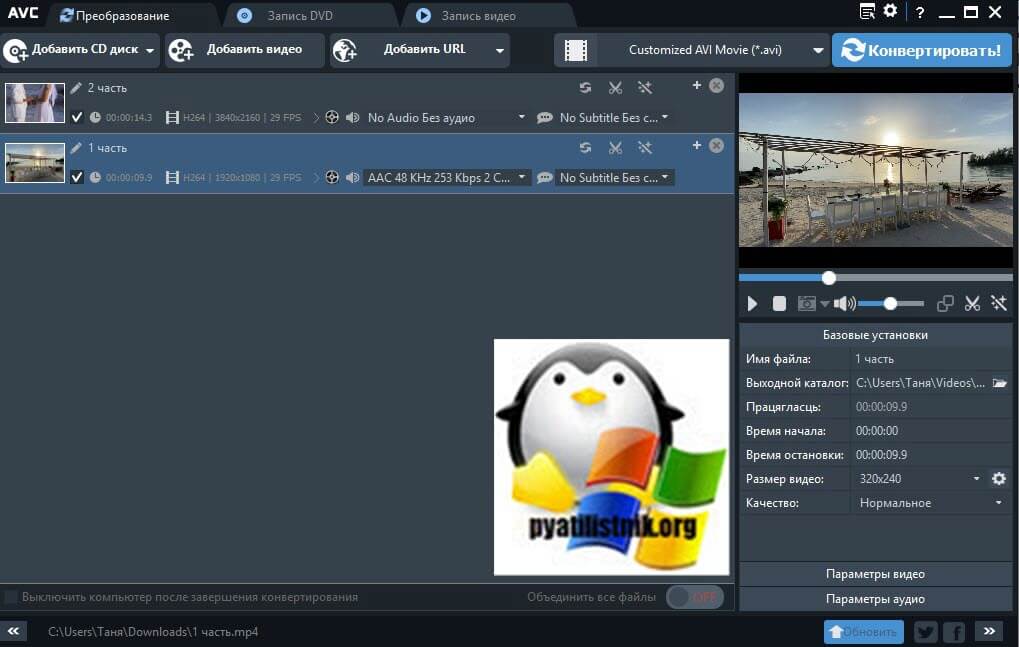Click the Twitter share icon
Viewport: 1019px width, 647px height.
point(925,632)
